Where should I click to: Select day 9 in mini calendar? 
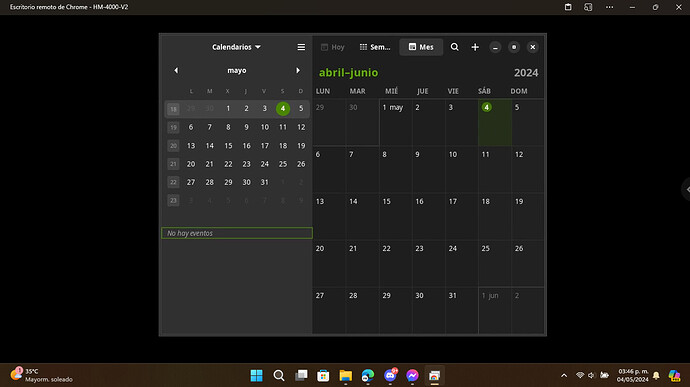246,127
